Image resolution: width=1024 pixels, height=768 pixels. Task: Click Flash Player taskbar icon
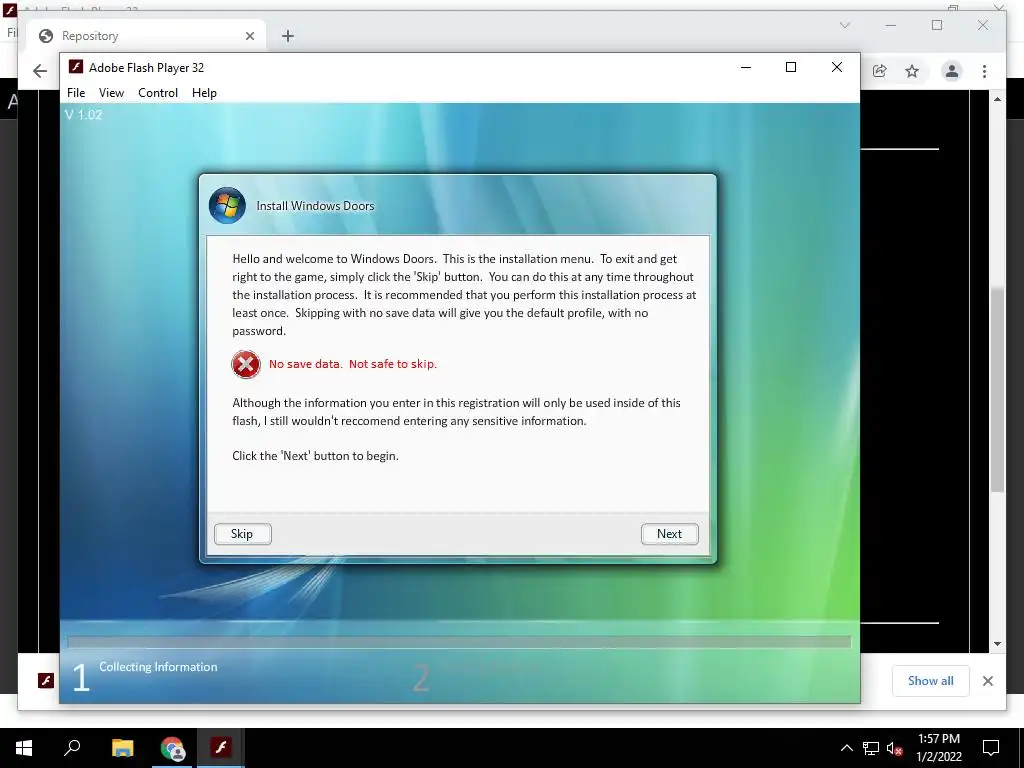221,748
